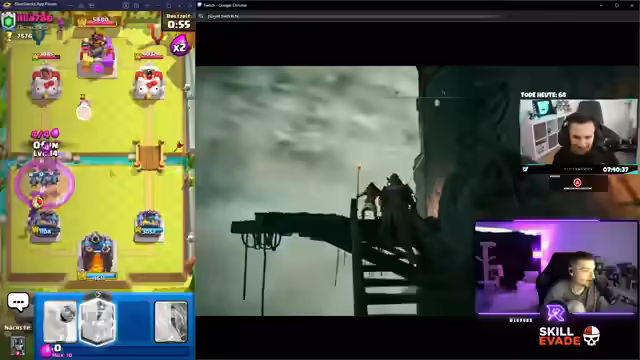
Task: Tap the right-lane wooden bridge
Action: click(x=149, y=157)
